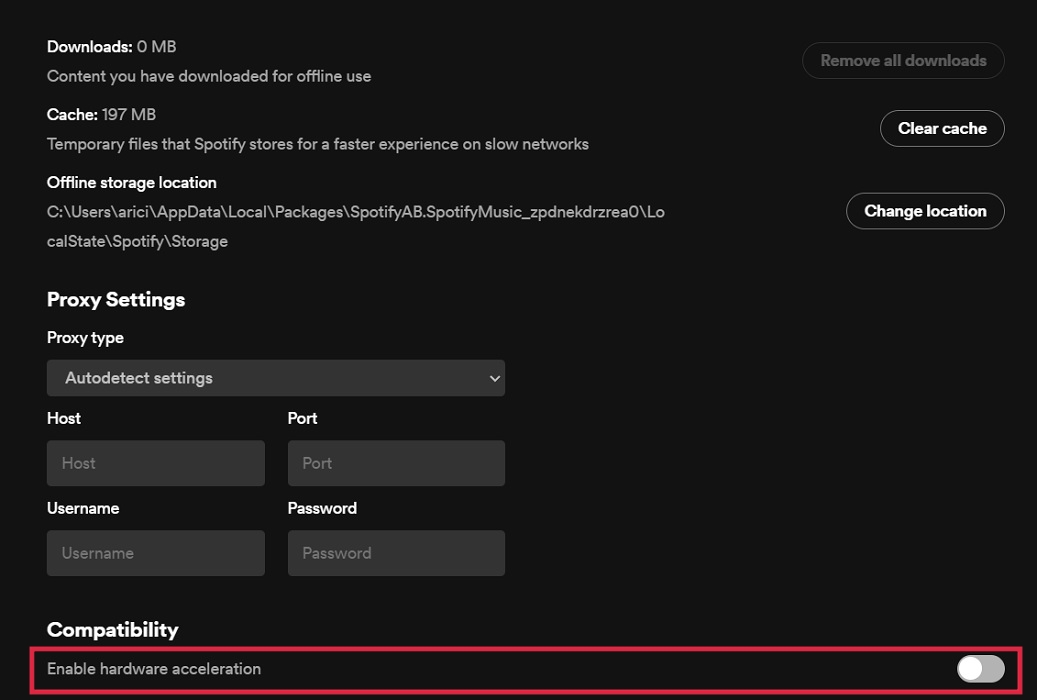Click the Compatibility section heading
Image resolution: width=1037 pixels, height=700 pixels.
pyautogui.click(x=111, y=630)
